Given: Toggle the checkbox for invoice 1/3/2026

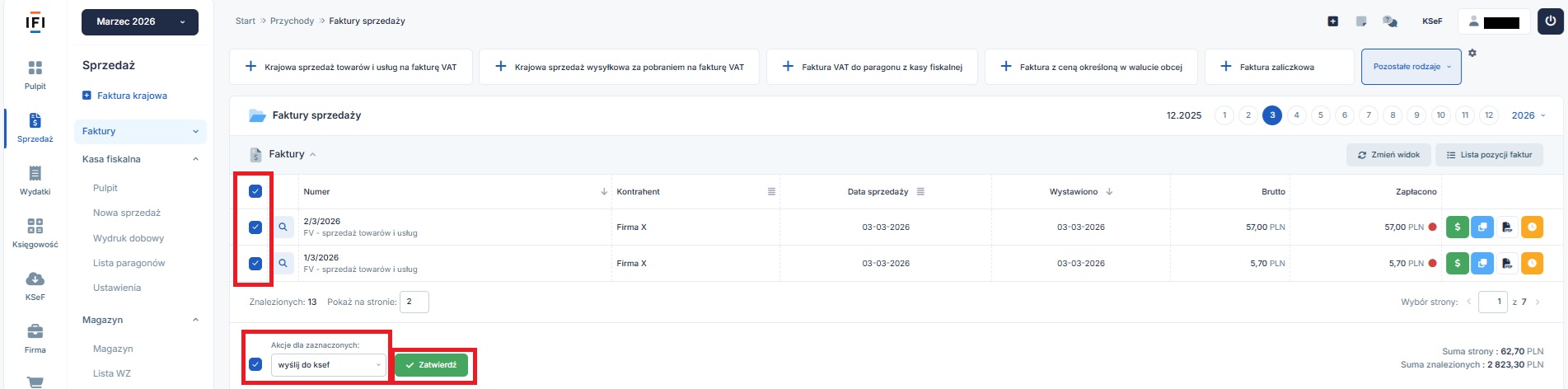Looking at the screenshot, I should click(x=255, y=264).
